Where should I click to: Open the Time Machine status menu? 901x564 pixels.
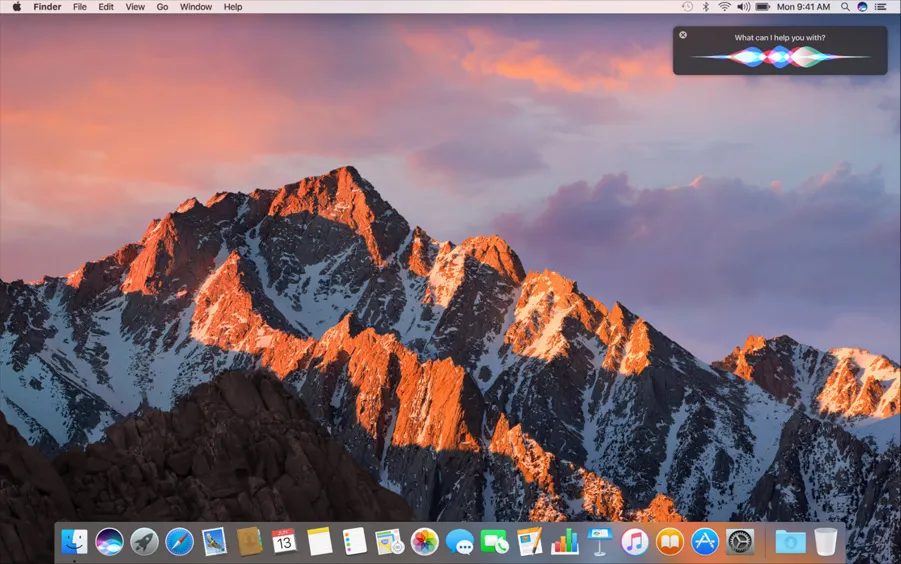coord(687,7)
